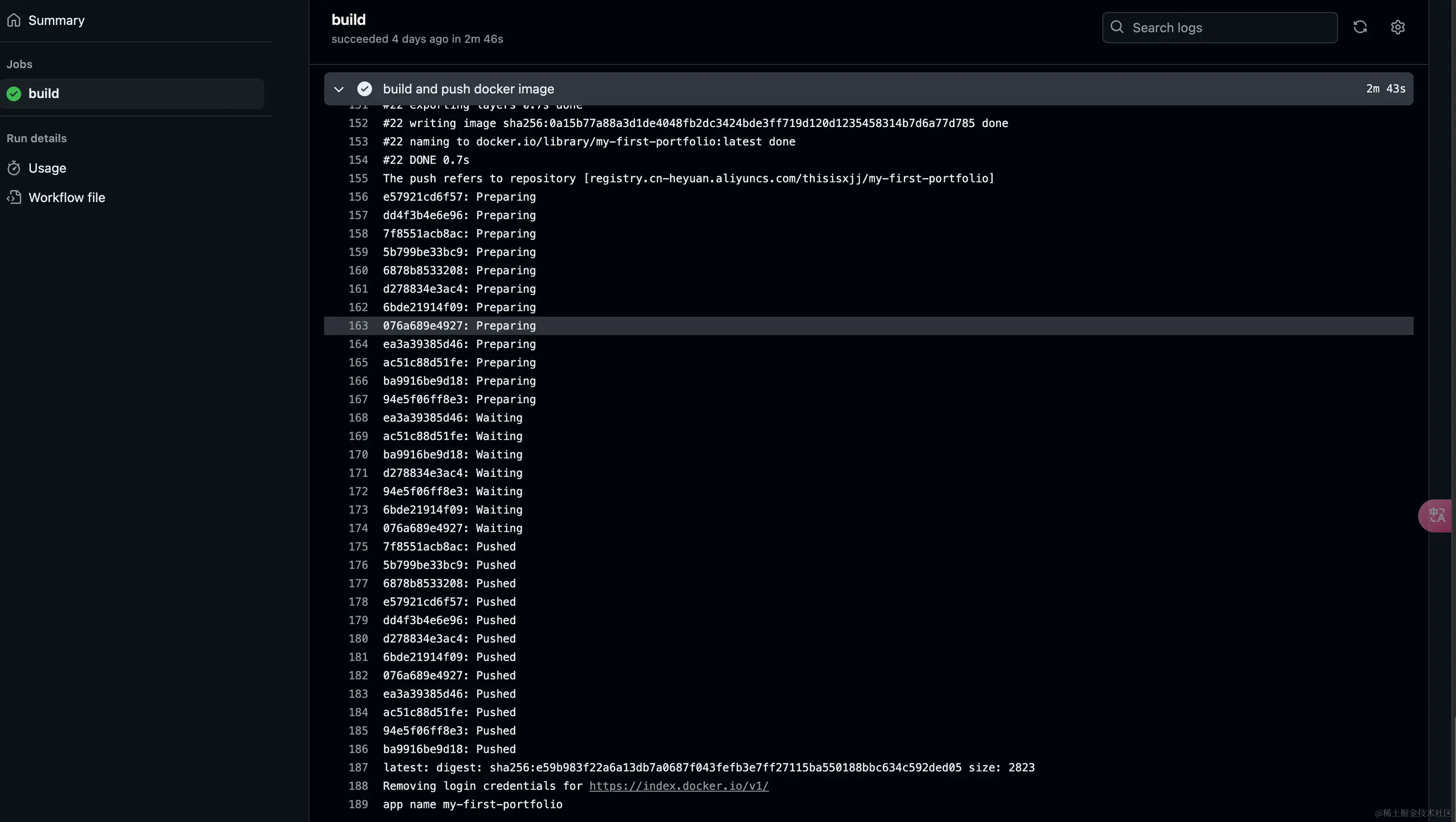Screen dimensions: 1456x822
Task: Select log line number 189
Action: pos(358,805)
